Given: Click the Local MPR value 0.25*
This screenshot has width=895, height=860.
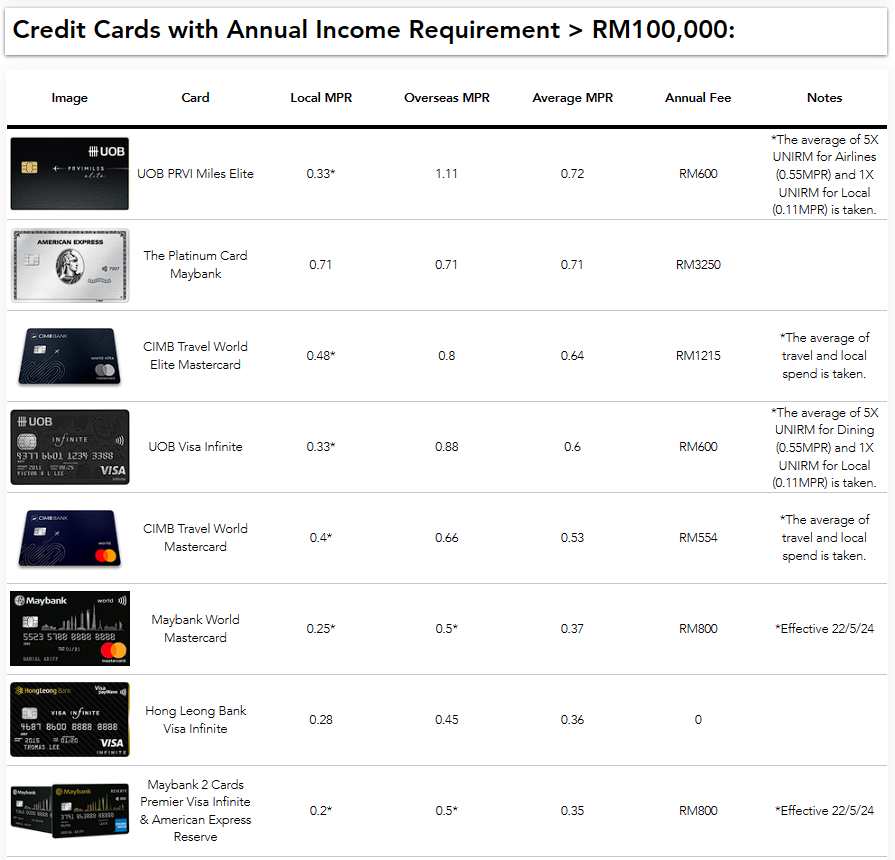Looking at the screenshot, I should coord(321,628).
